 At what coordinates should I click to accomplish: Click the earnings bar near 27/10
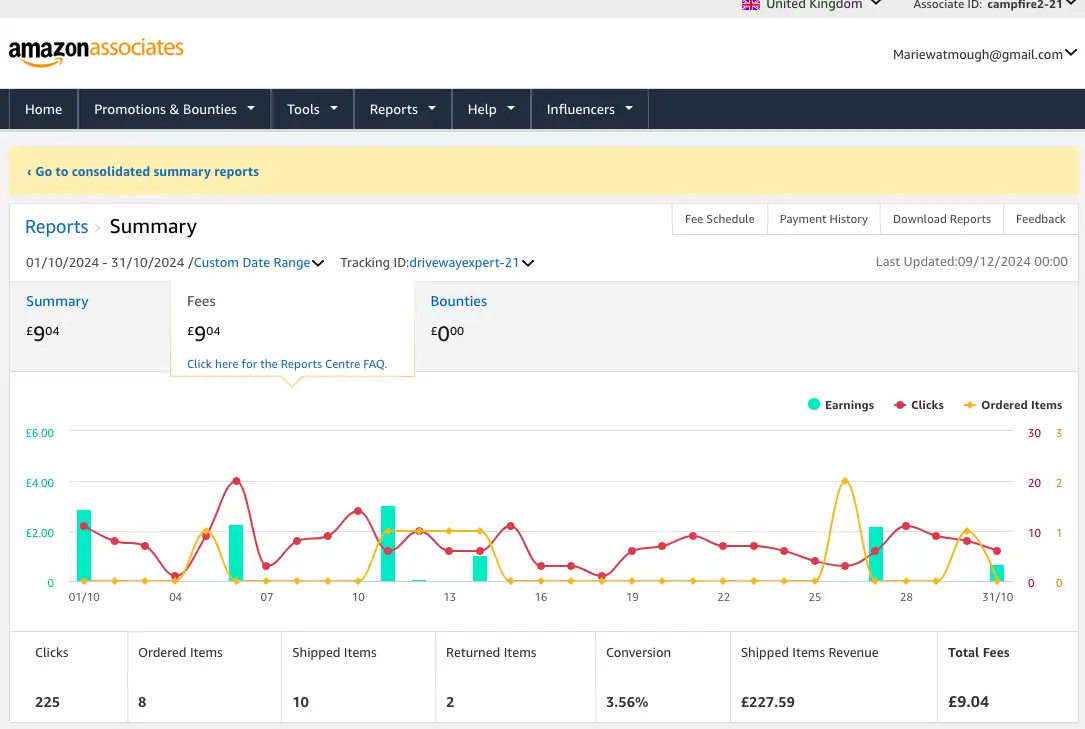[x=875, y=554]
